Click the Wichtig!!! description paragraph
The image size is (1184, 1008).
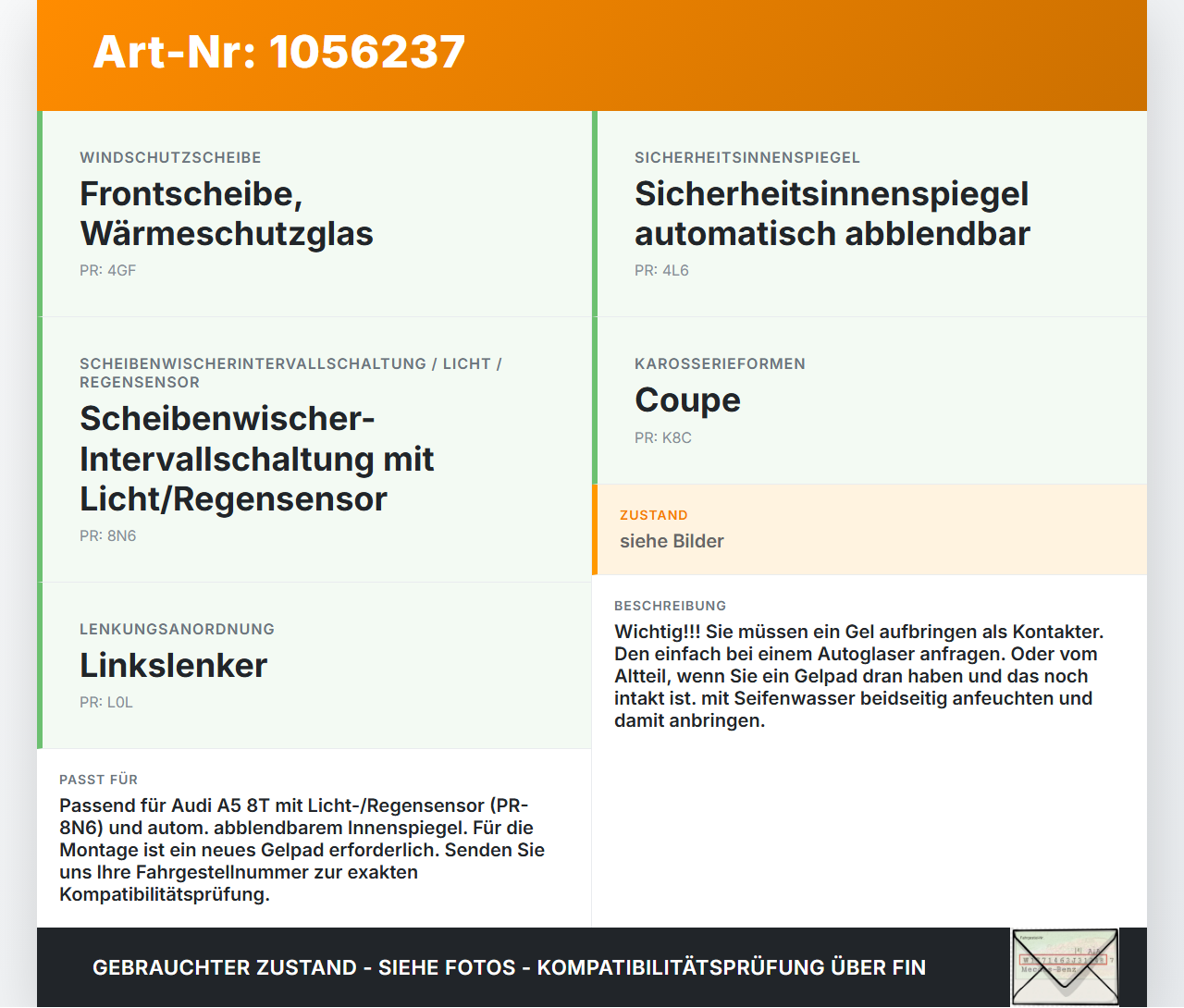[x=859, y=676]
